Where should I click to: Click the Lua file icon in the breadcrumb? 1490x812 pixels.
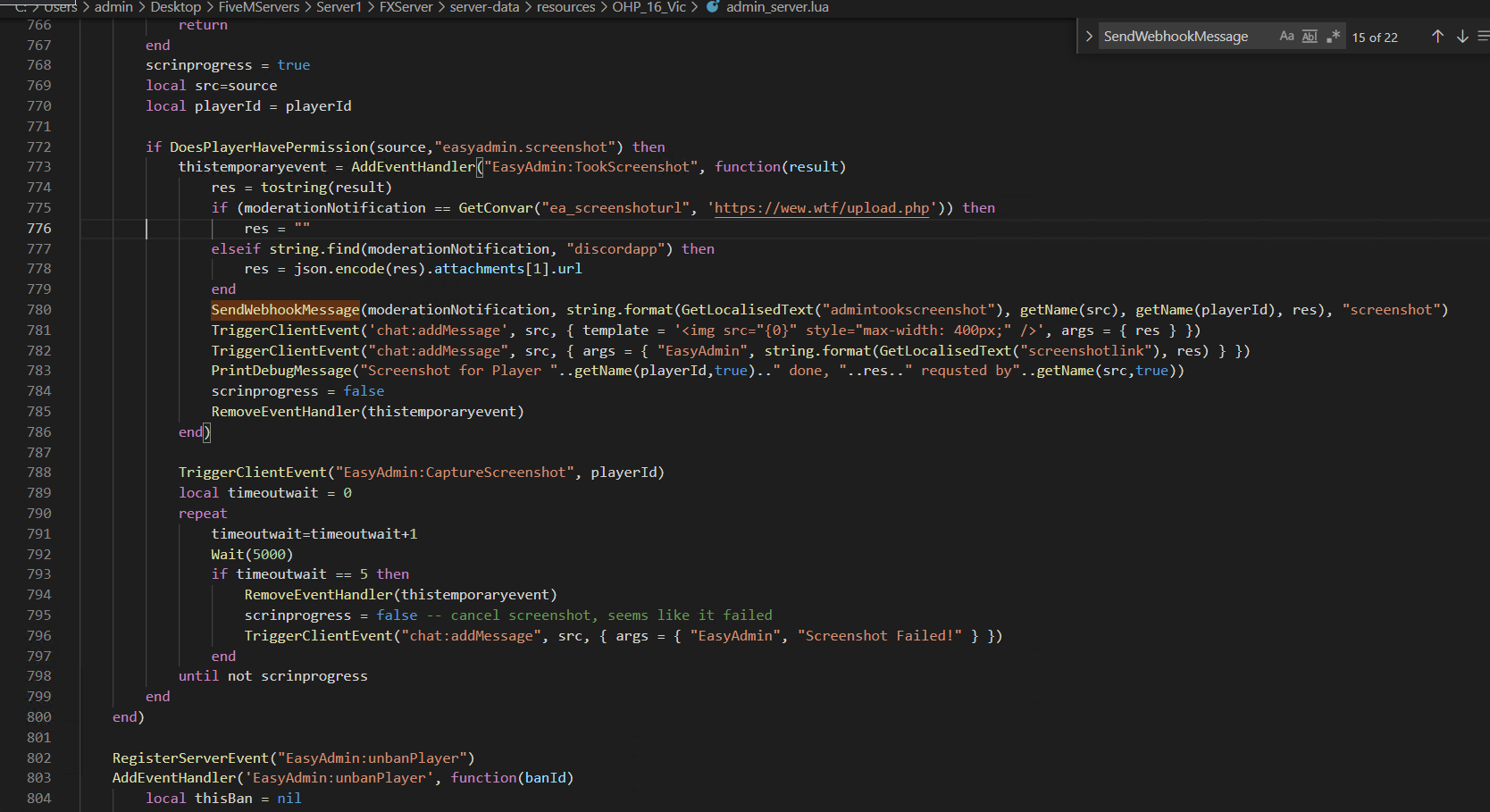point(712,7)
